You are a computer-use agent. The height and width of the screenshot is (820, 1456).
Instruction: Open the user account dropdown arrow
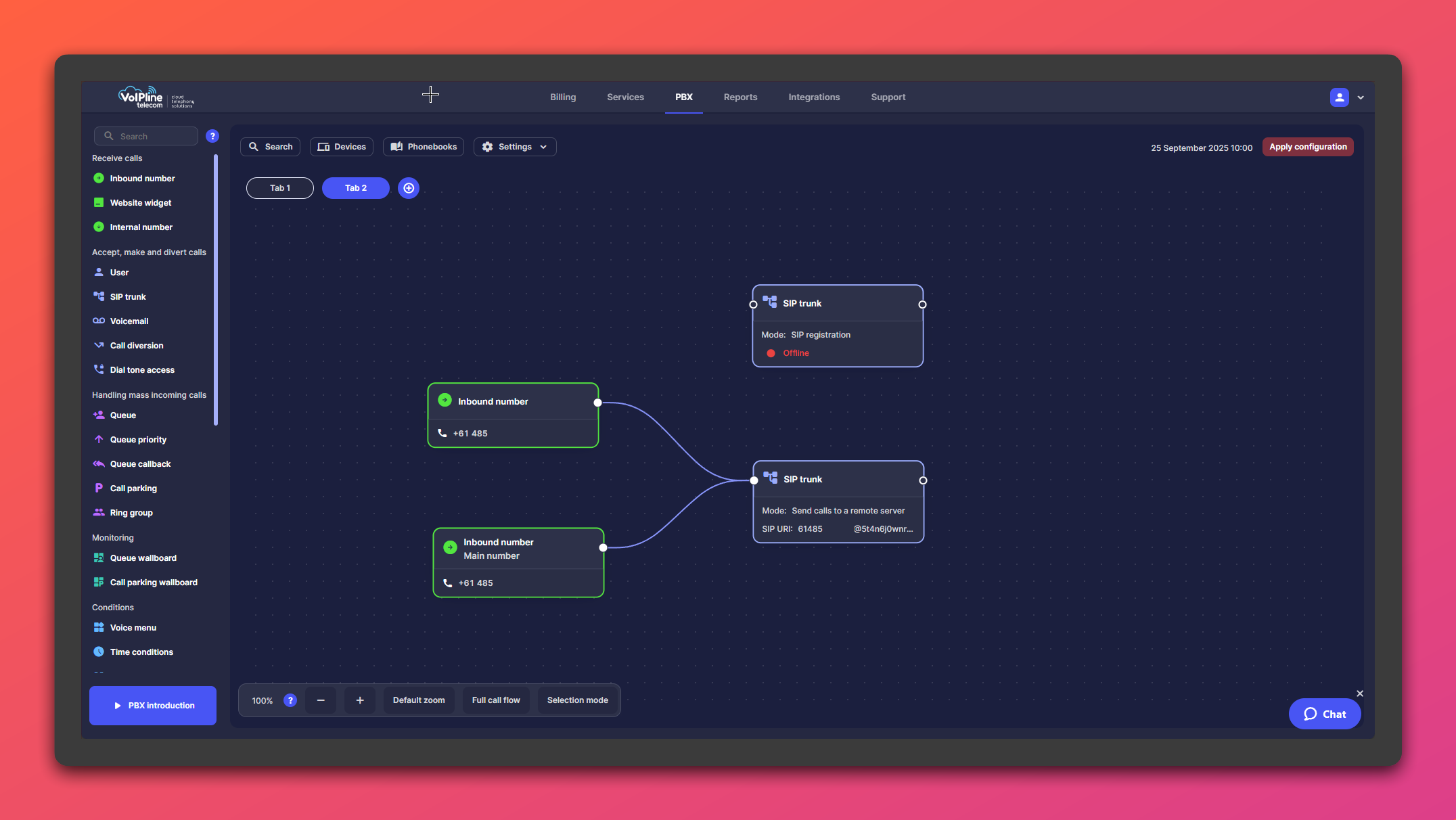click(1361, 97)
